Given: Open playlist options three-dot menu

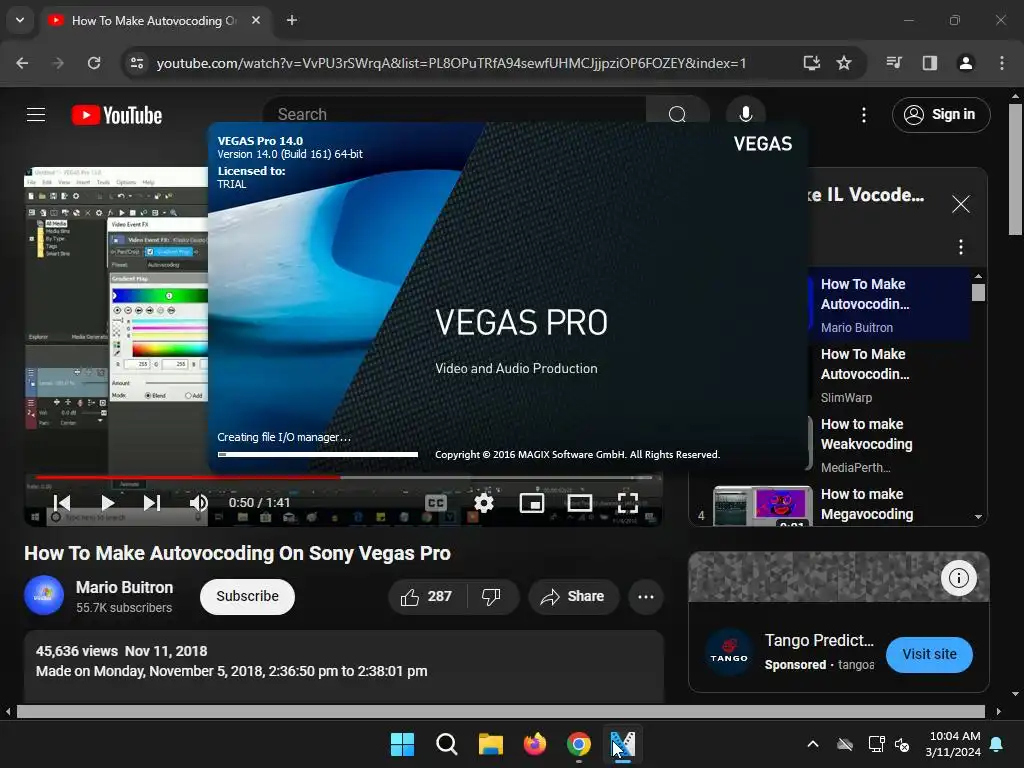Looking at the screenshot, I should click(961, 247).
